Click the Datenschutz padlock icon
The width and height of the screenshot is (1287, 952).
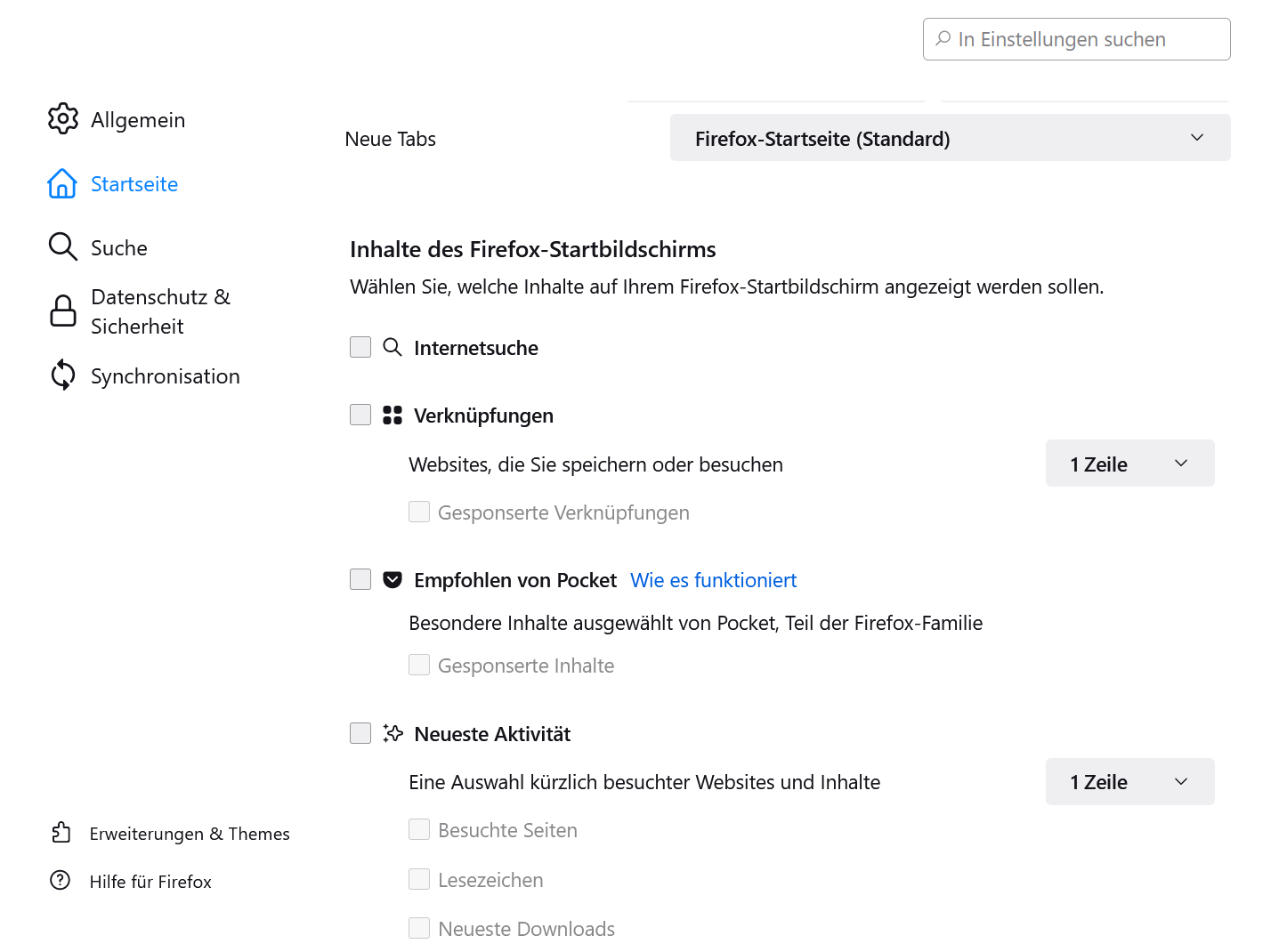[x=63, y=311]
